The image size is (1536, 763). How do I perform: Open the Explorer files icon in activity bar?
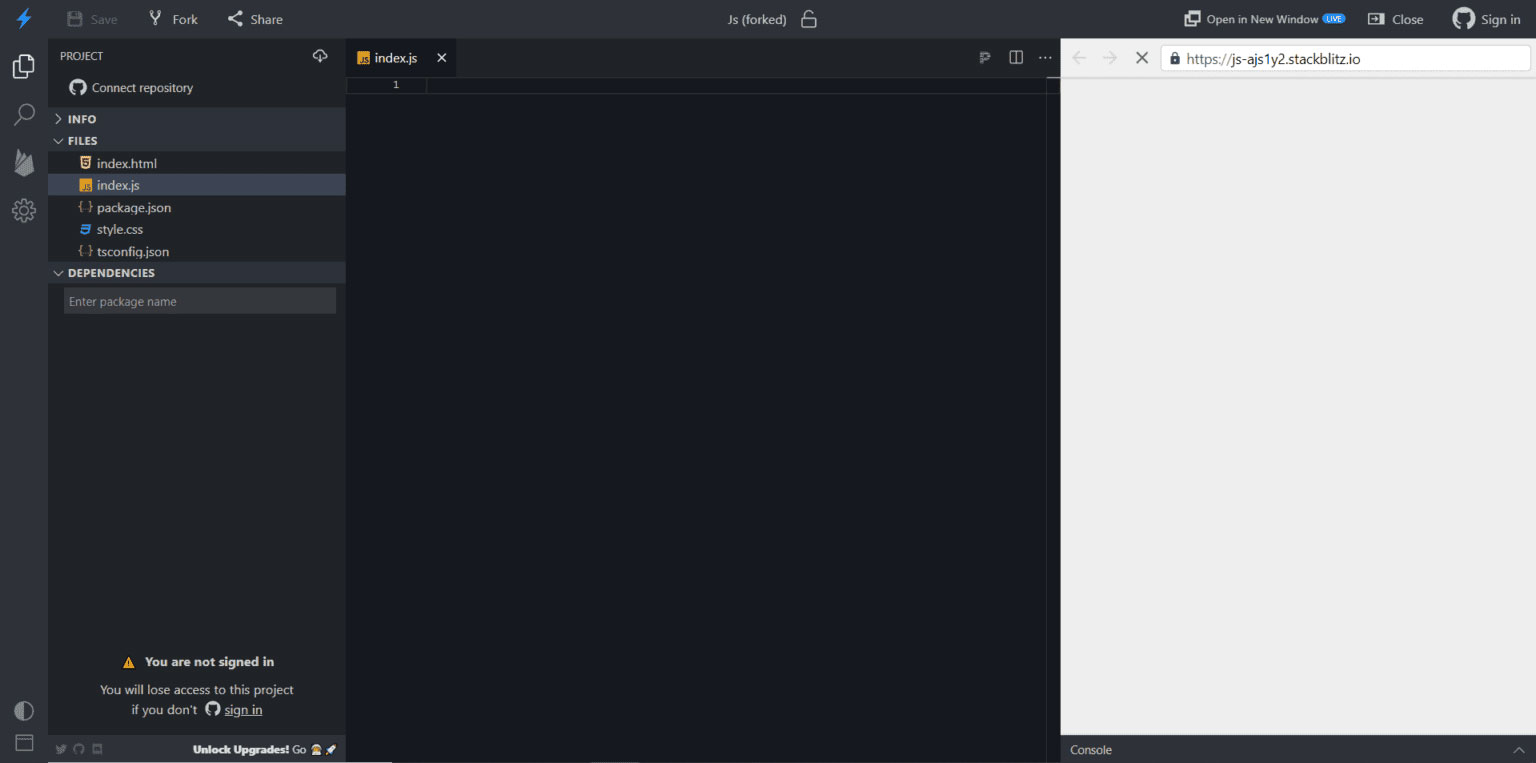(x=24, y=67)
